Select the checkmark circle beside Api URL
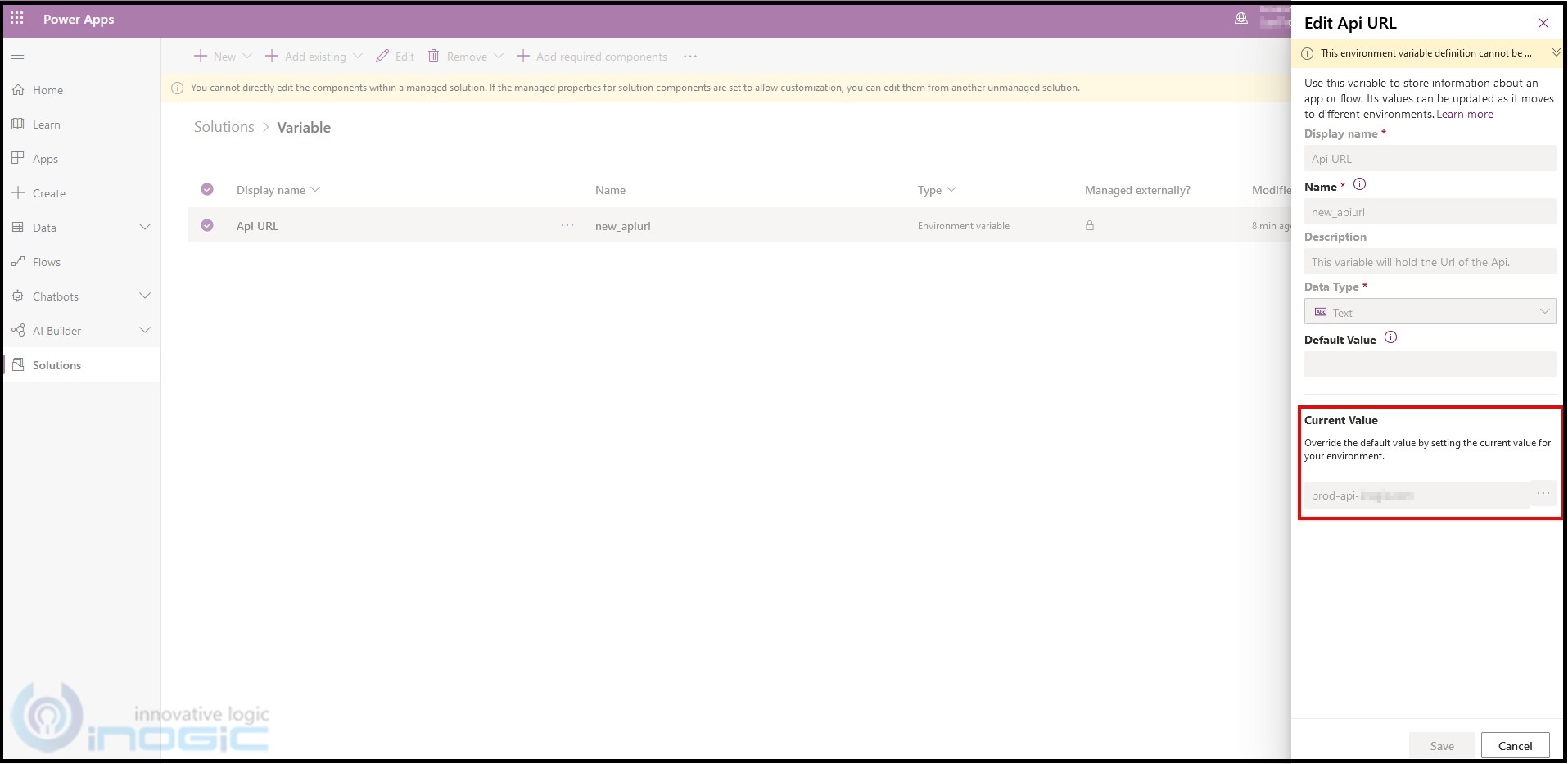This screenshot has height=764, width=1568. click(207, 225)
